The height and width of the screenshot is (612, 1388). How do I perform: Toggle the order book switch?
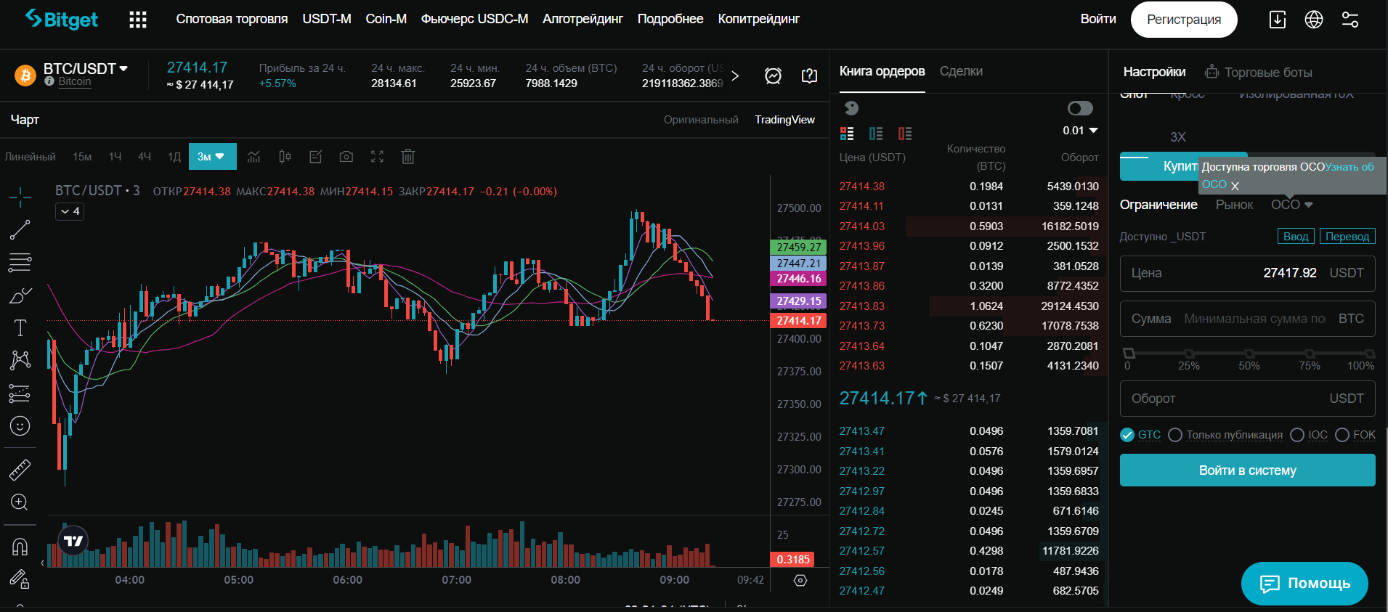pyautogui.click(x=1080, y=108)
